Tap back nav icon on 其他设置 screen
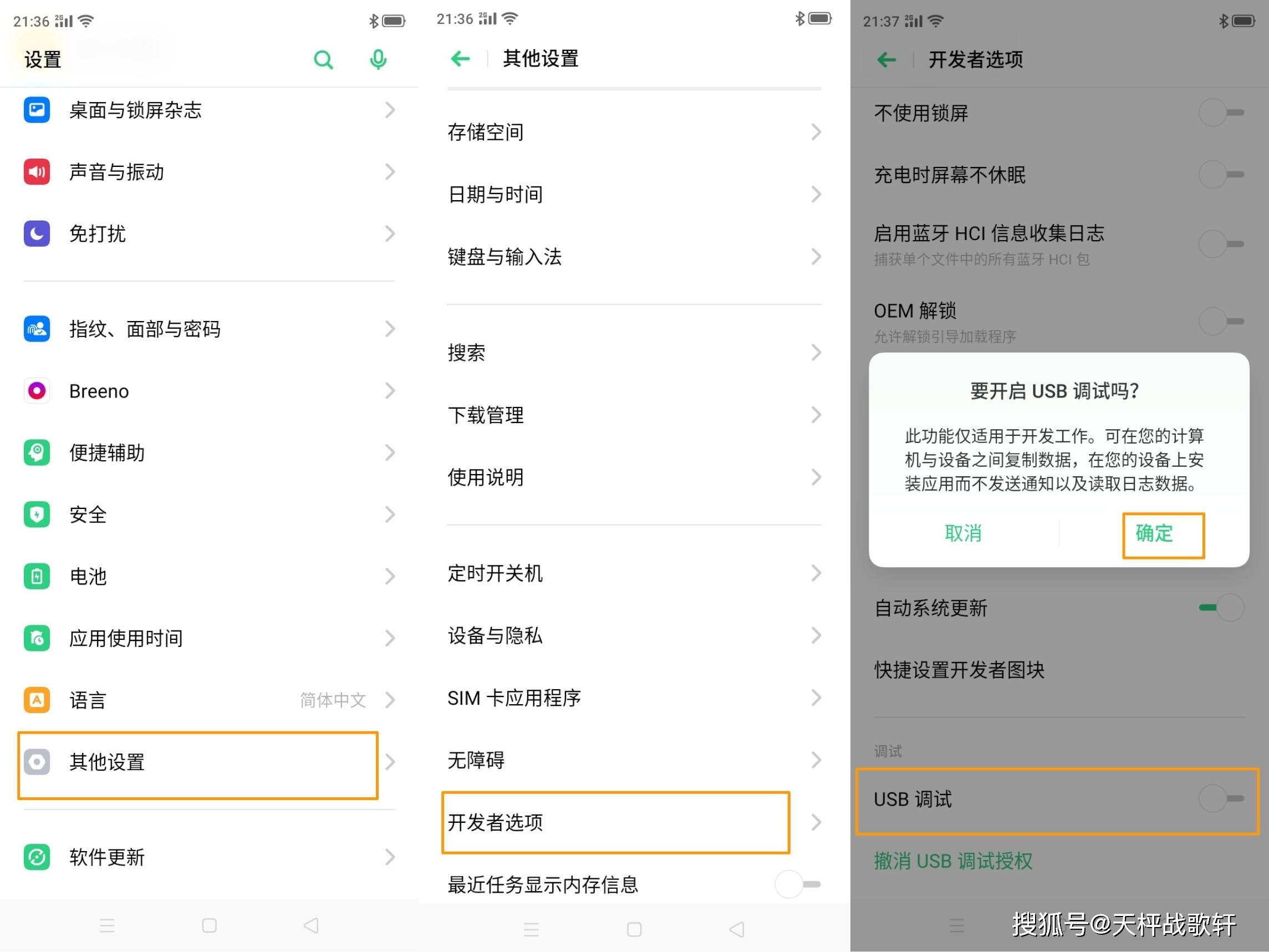Screen dimensions: 1269x952 click(737, 930)
